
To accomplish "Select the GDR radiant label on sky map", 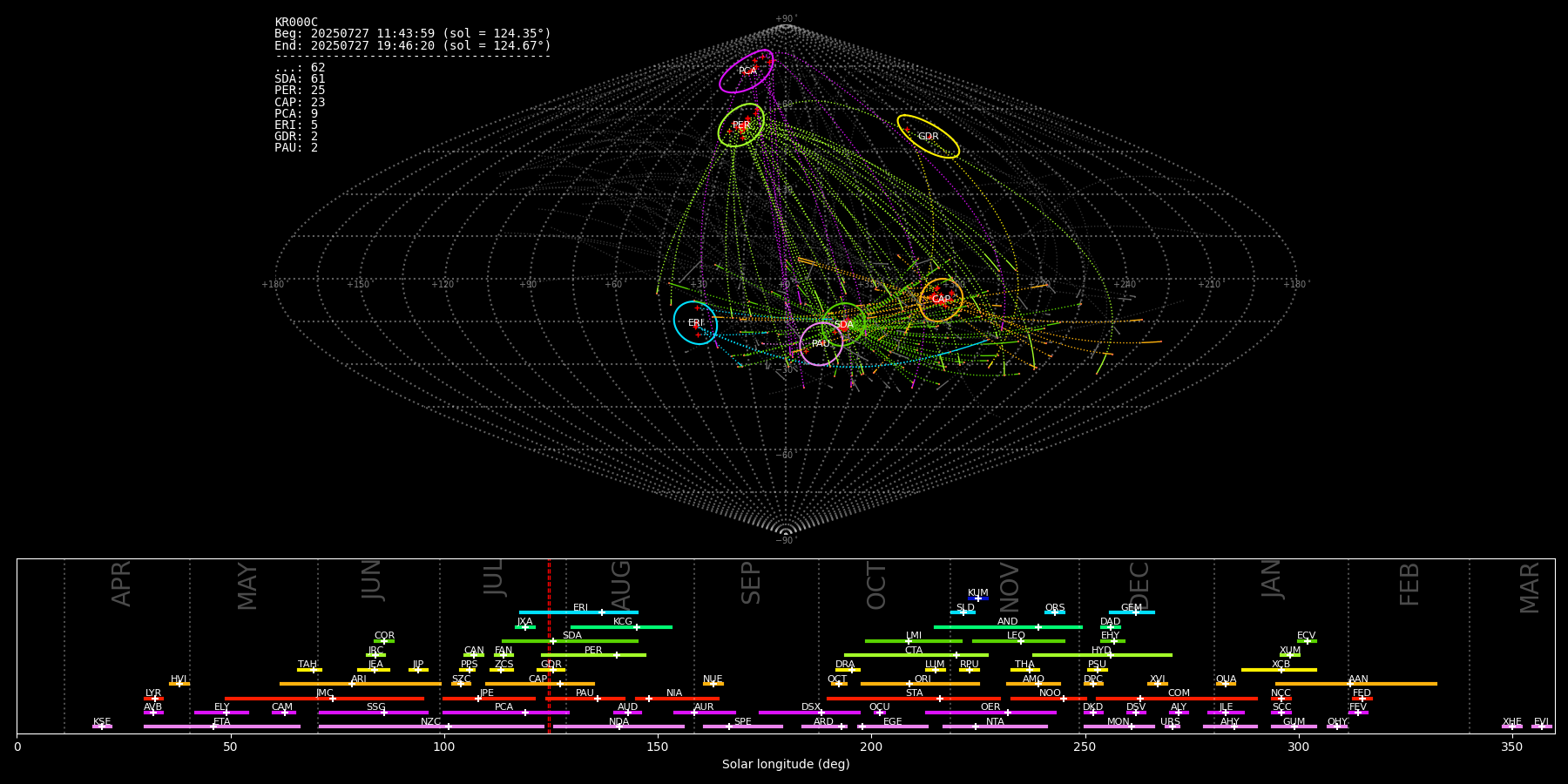I will (929, 137).
